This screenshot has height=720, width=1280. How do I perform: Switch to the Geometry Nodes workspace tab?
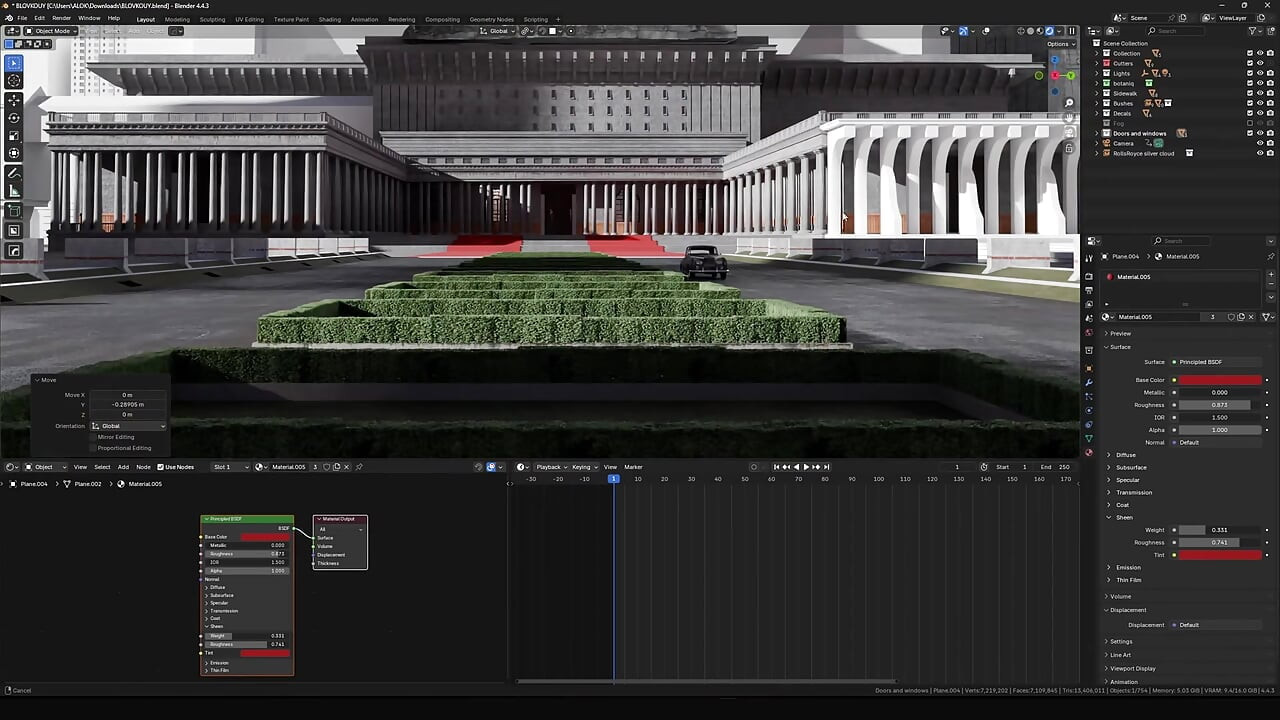pos(491,19)
